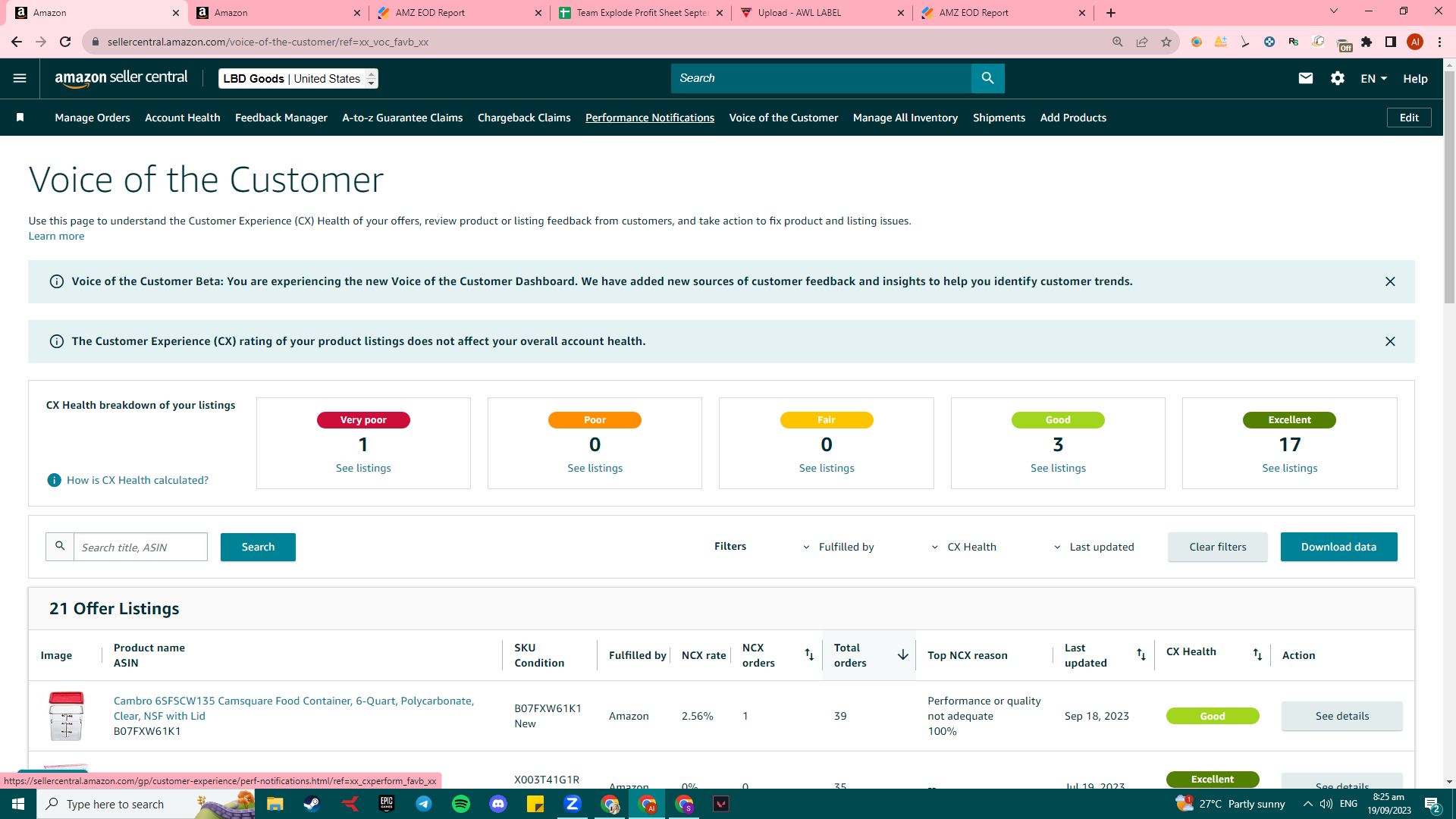Sort by CX Health column arrows
Screen dimensions: 1456x819
tap(1257, 654)
